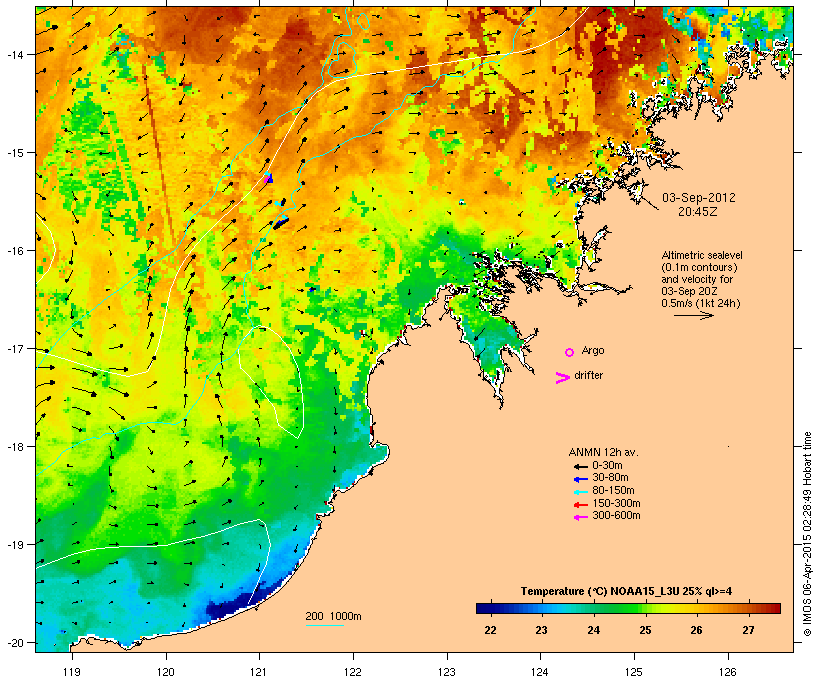Viewport: 820px width, 680px height.
Task: Click the colorbar tick label 22
Action: coord(490,630)
